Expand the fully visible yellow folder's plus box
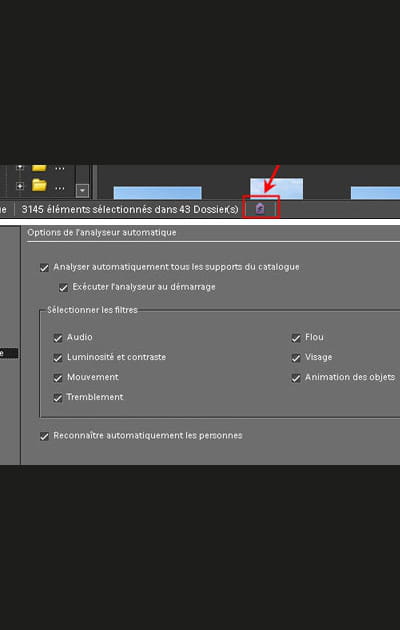The width and height of the screenshot is (400, 630). (20, 186)
